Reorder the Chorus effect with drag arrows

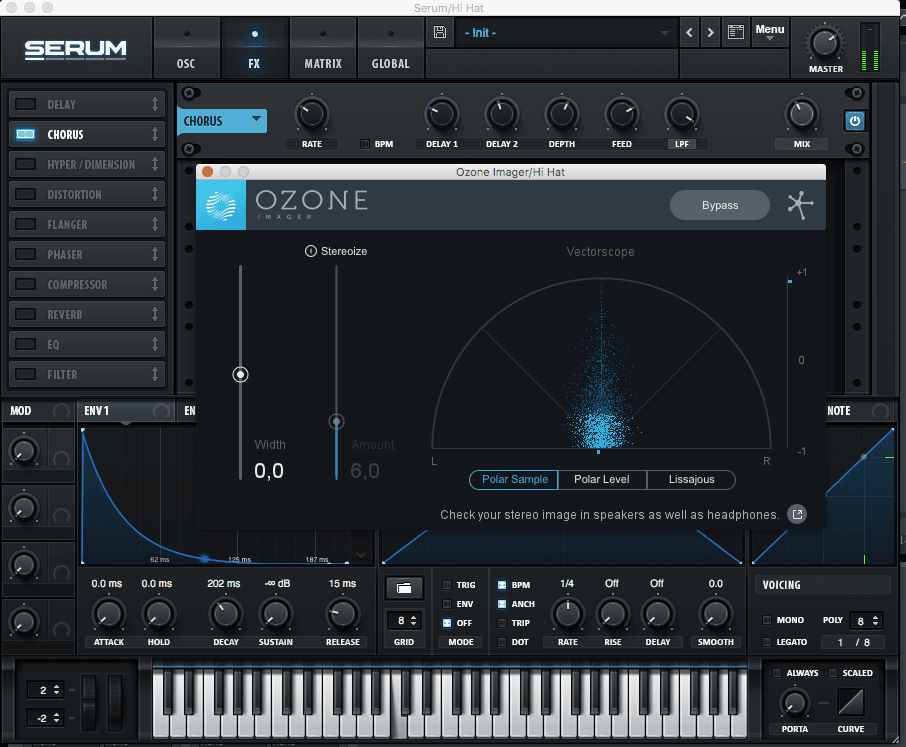(x=155, y=134)
